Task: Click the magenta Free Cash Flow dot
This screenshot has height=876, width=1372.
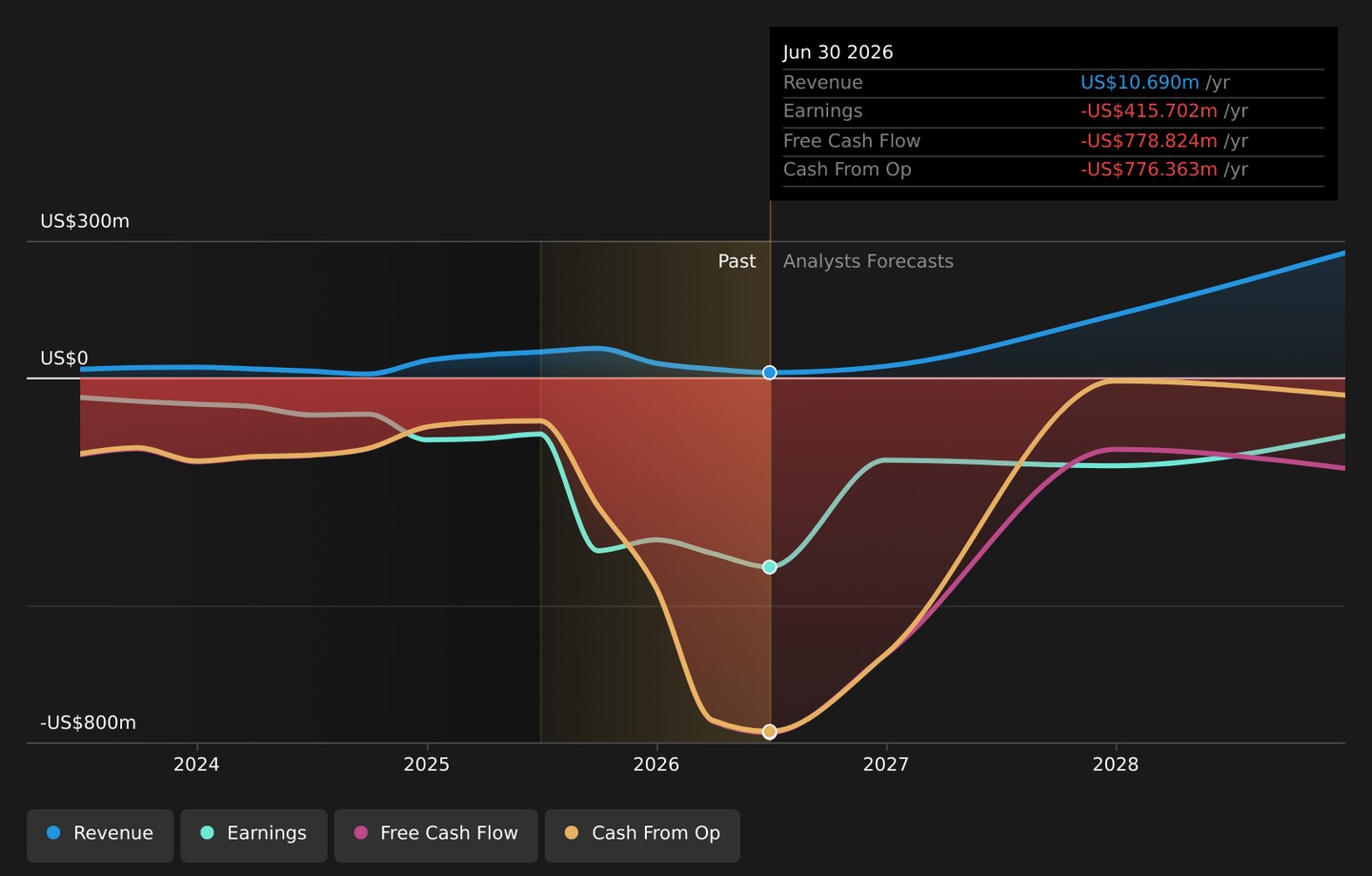Action: pos(360,833)
